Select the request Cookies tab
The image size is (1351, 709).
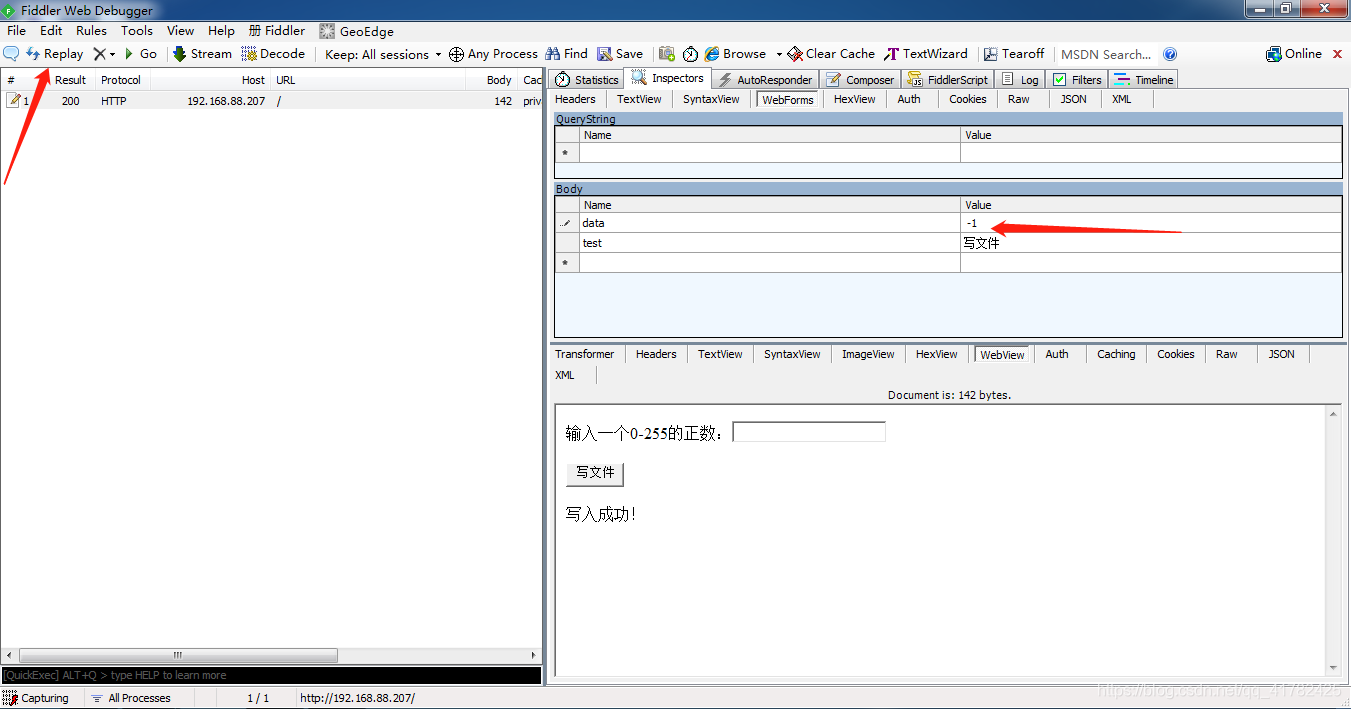click(968, 99)
